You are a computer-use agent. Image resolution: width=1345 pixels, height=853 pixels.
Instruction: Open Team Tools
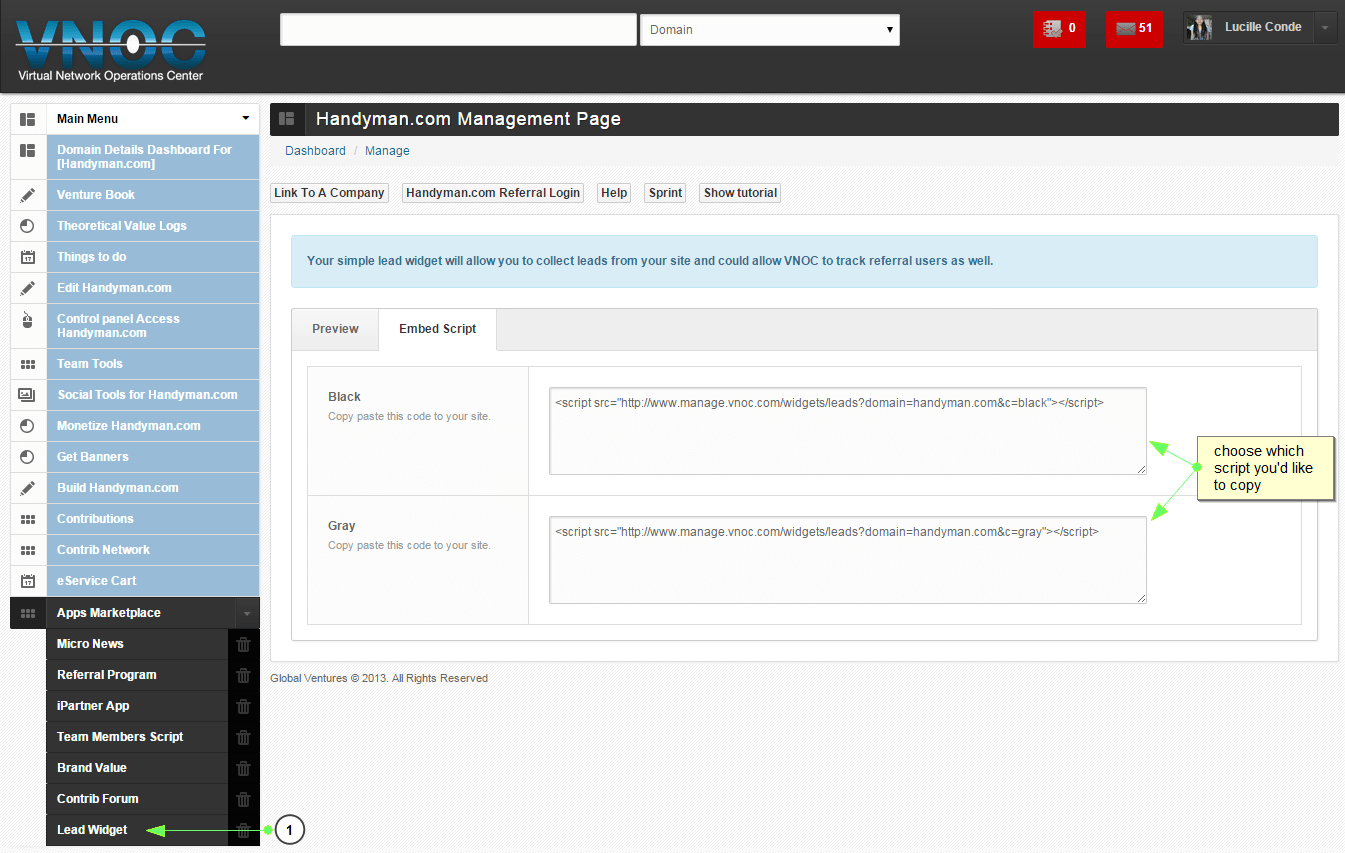(x=153, y=364)
